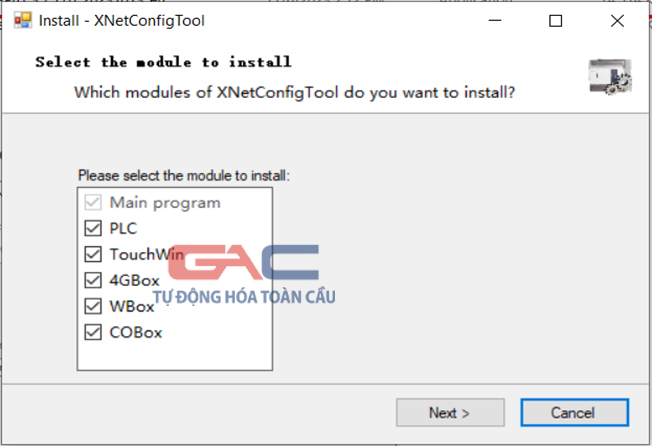Select the COBox list entry
This screenshot has height=446, width=652.
click(136, 332)
